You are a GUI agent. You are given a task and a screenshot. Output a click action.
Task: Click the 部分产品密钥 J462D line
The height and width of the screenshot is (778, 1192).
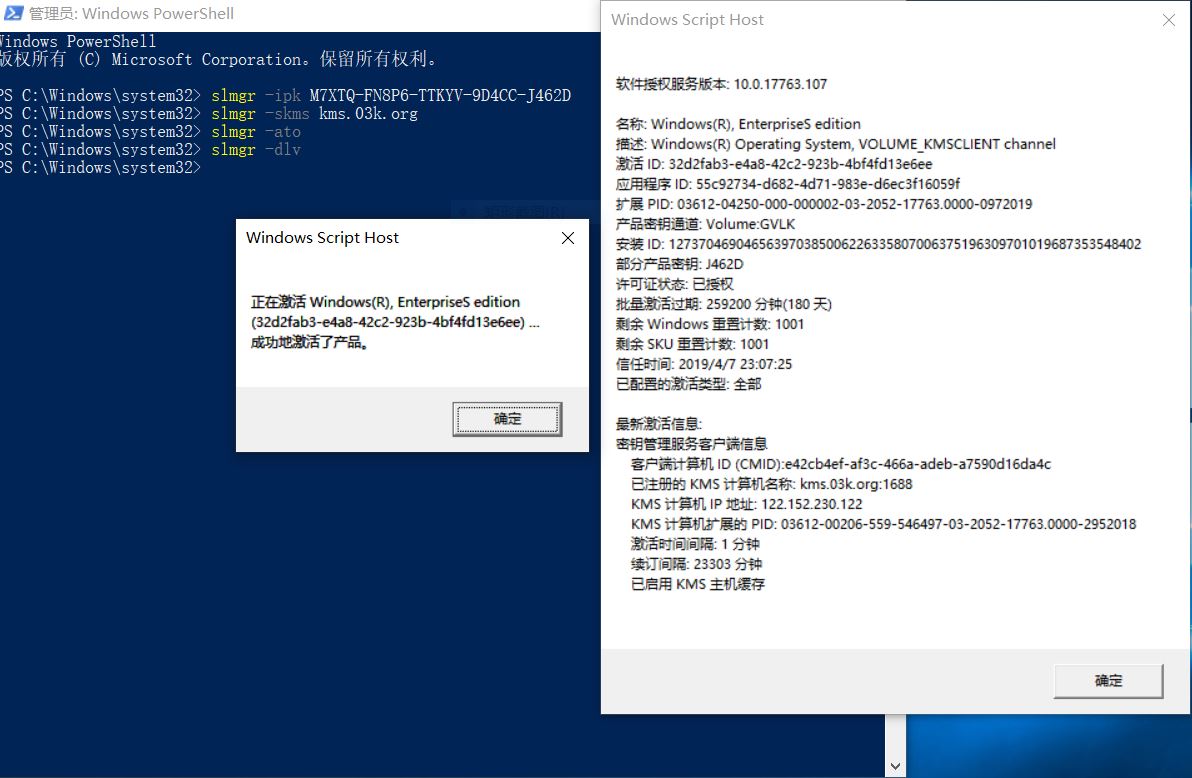click(680, 264)
